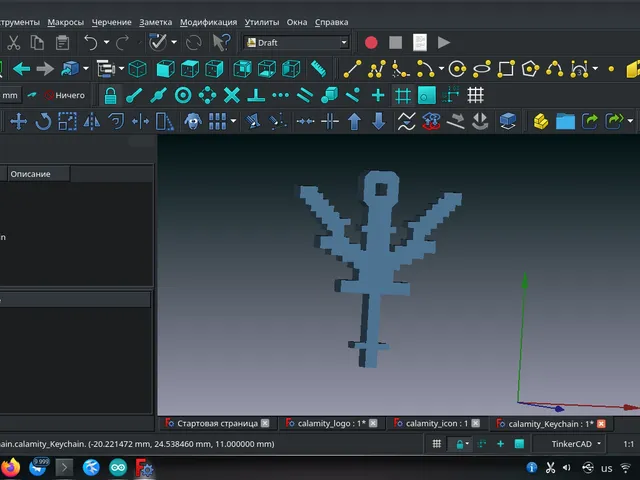Open the Макросы menu
Image resolution: width=640 pixels, height=480 pixels.
[66, 22]
